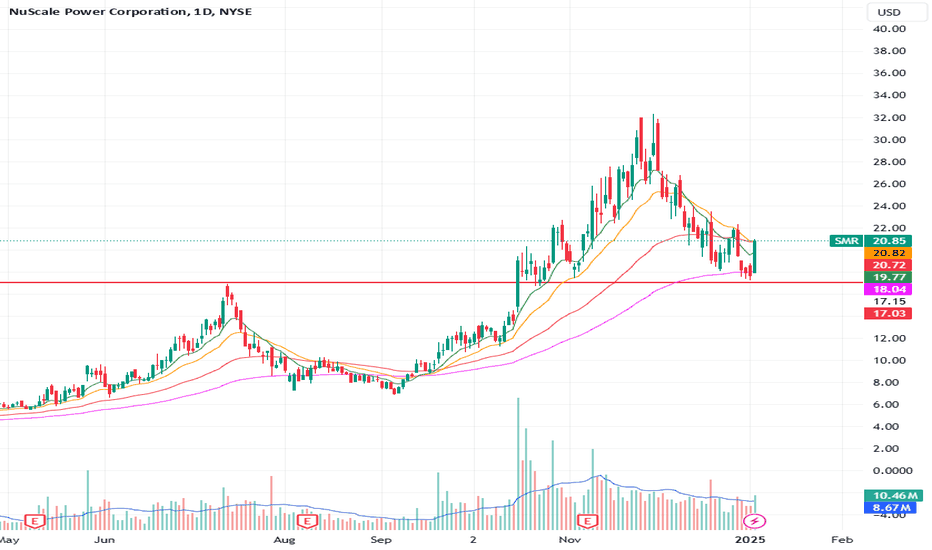932x550 pixels.
Task: Click the magenta 18.04 moving average tag
Action: [x=889, y=289]
